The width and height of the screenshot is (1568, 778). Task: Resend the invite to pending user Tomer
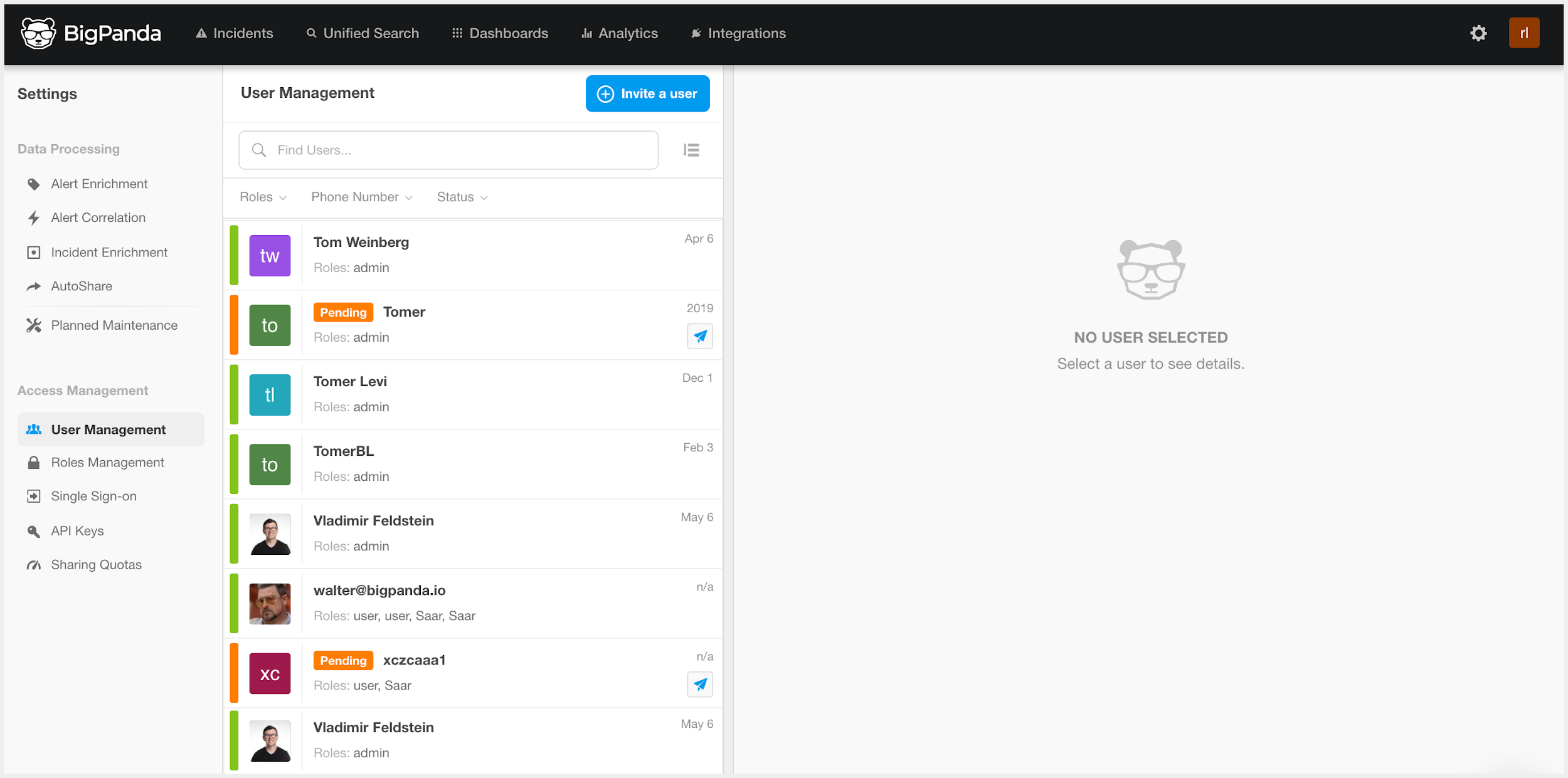point(700,336)
